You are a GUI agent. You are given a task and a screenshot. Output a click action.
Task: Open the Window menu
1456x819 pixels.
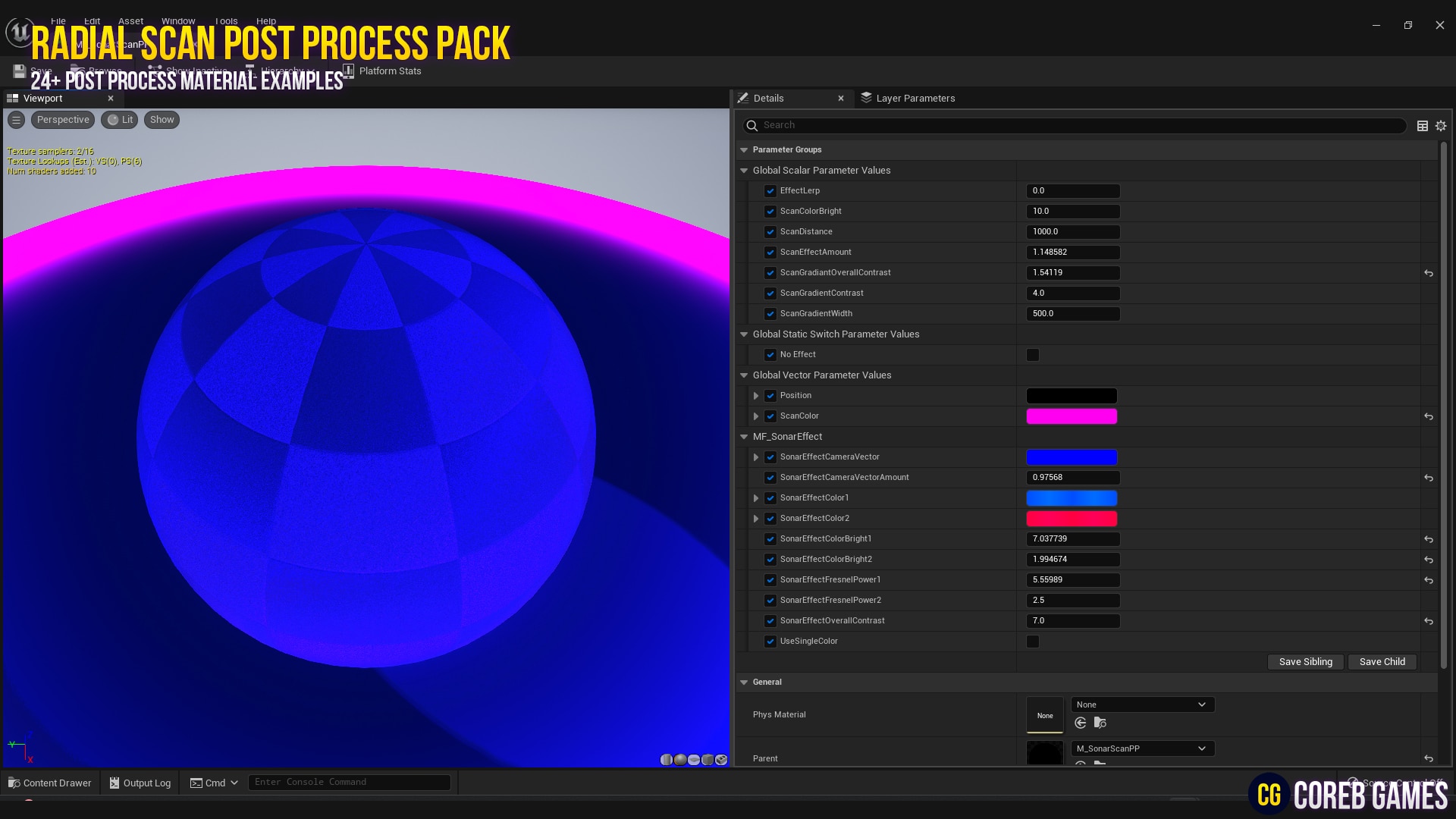click(x=178, y=21)
